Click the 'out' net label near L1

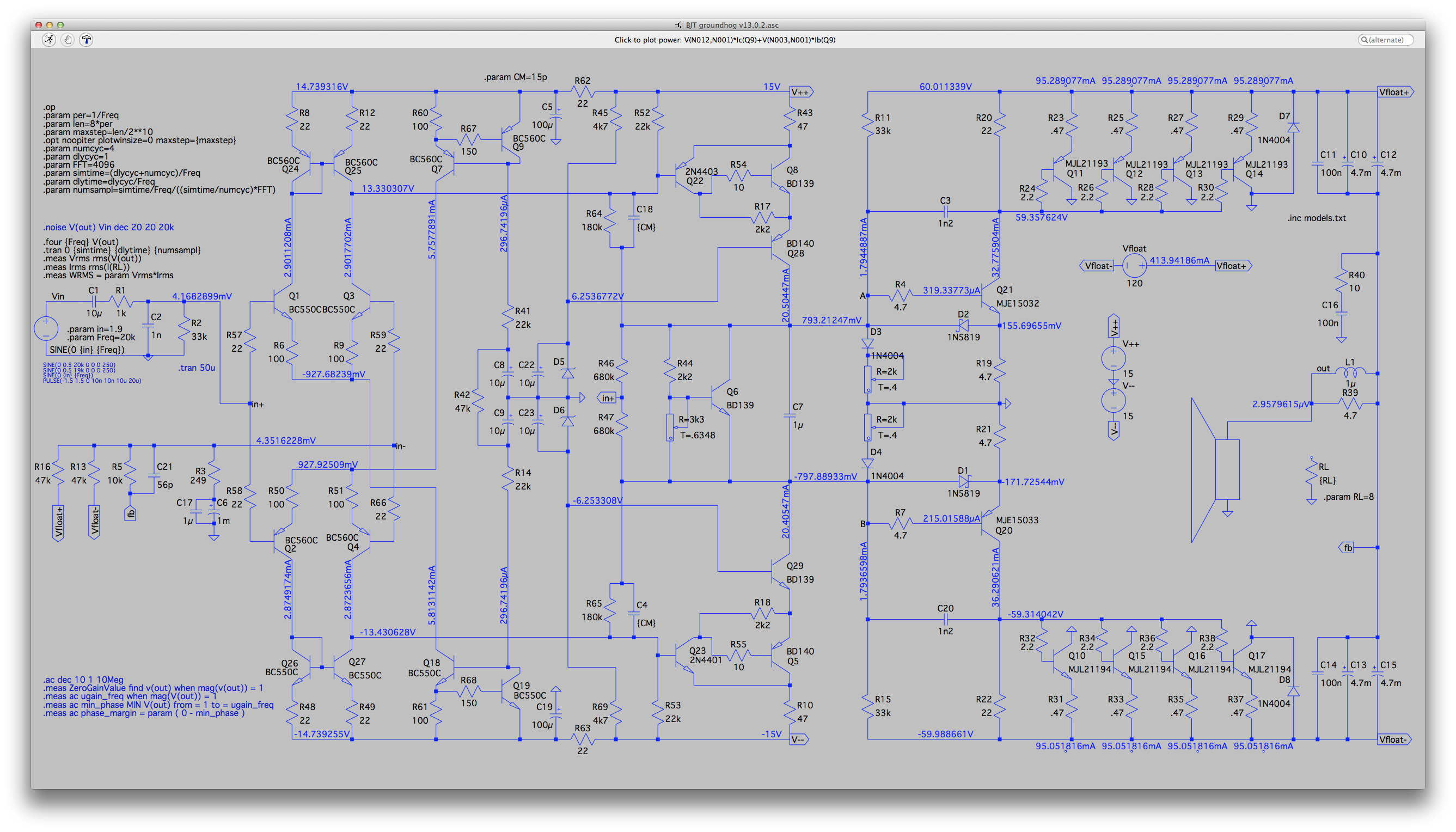click(x=1323, y=368)
